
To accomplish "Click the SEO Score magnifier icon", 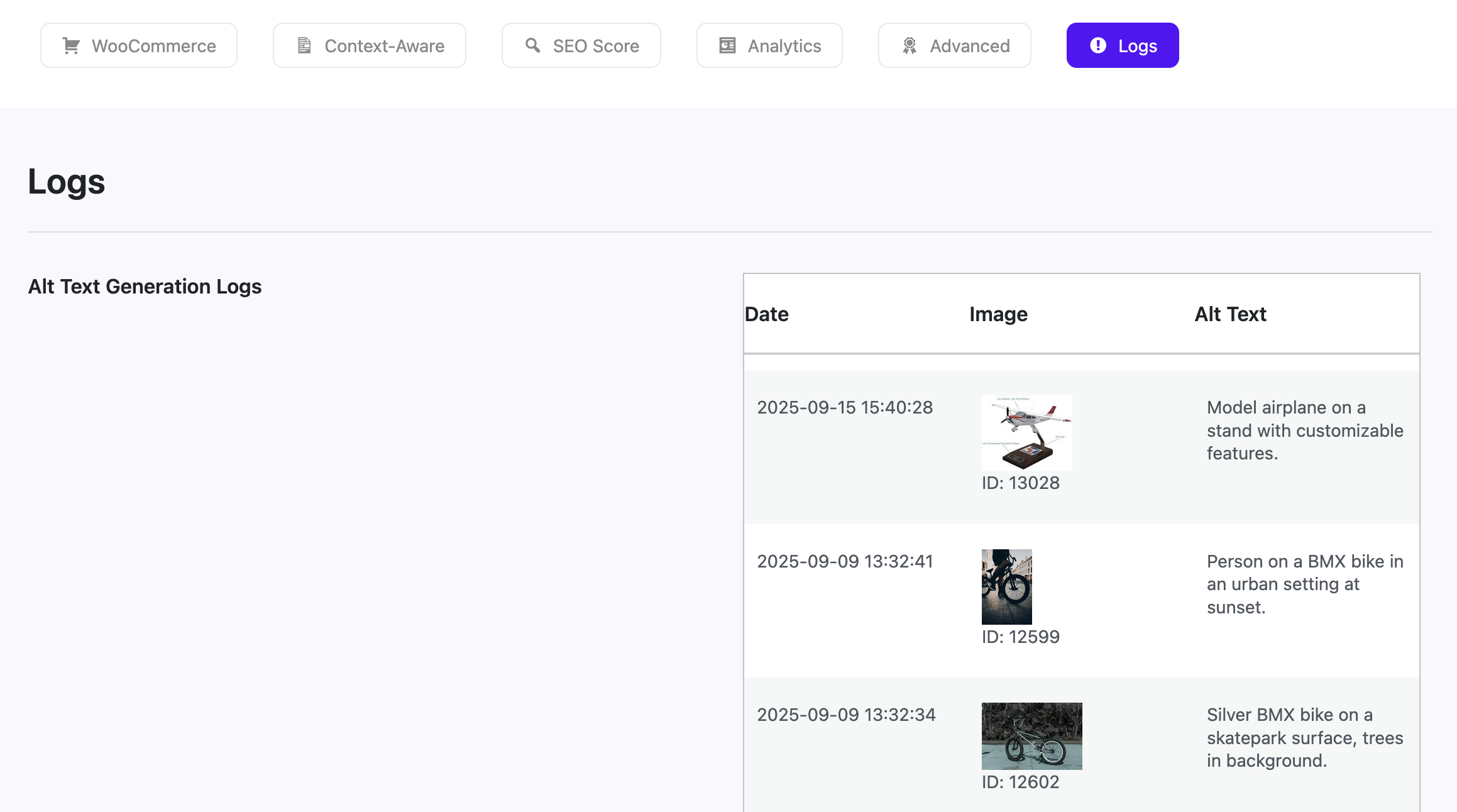I will click(x=532, y=45).
